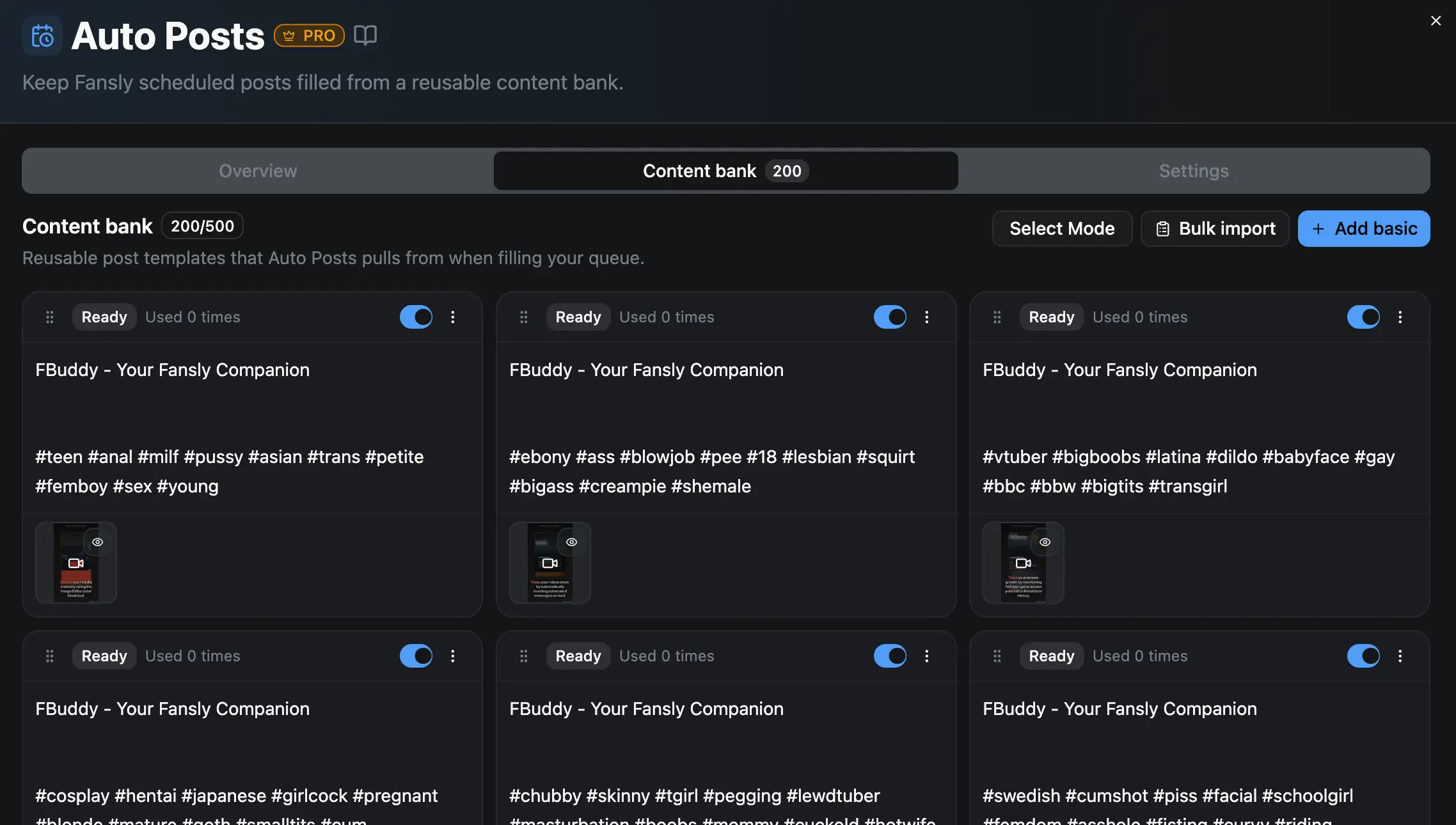Click the 200 badge in Content bank tab
This screenshot has height=825, width=1456.
787,171
